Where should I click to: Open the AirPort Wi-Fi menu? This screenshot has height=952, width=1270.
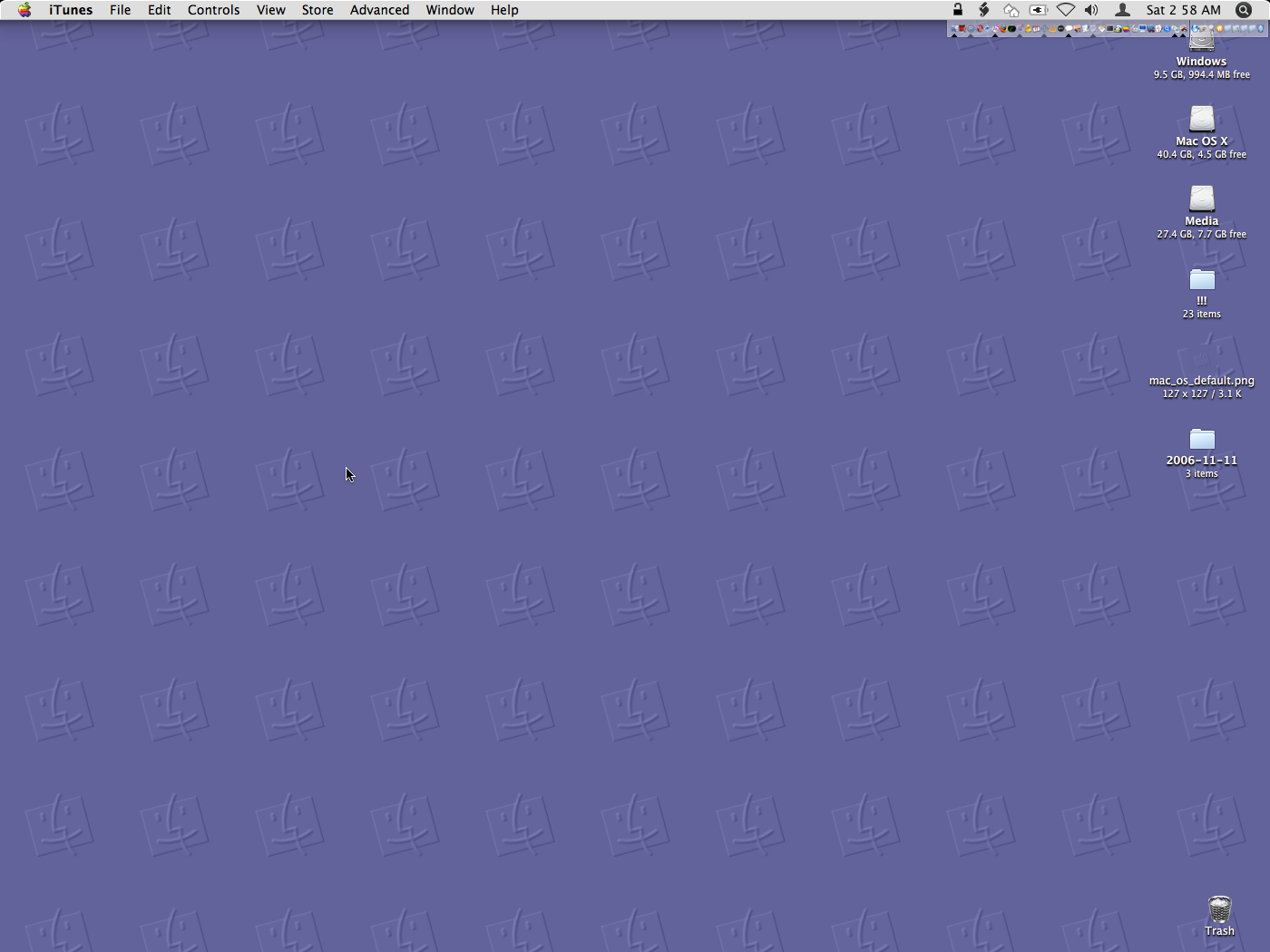[1066, 10]
